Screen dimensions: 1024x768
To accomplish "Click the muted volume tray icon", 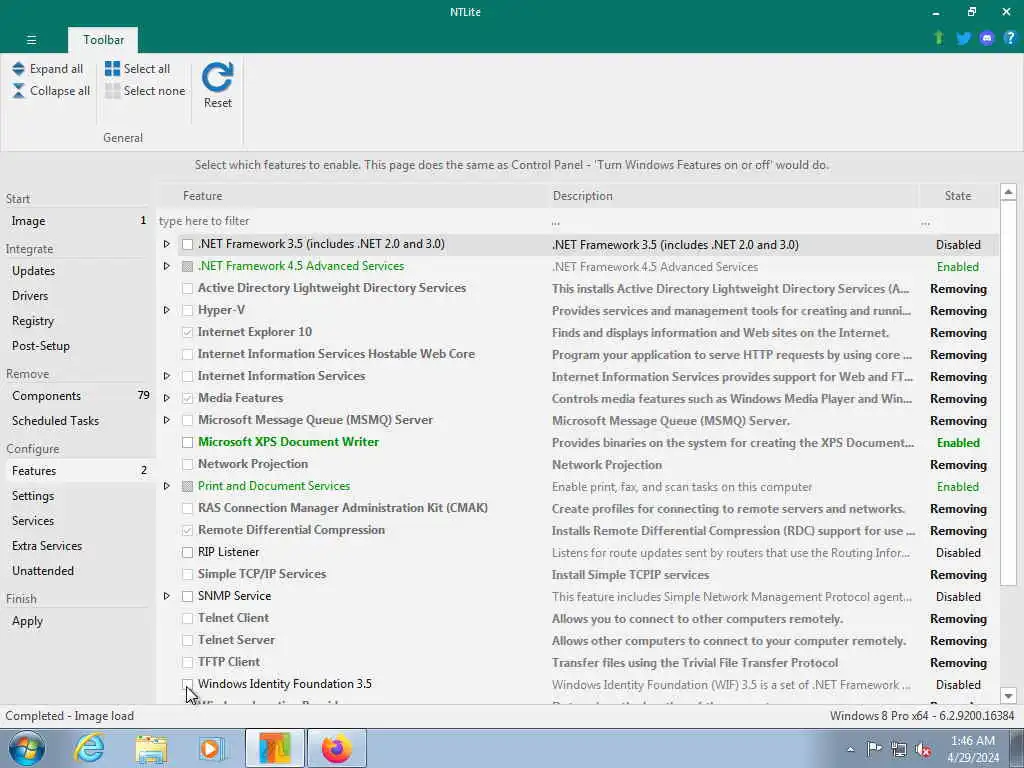I will (x=923, y=750).
